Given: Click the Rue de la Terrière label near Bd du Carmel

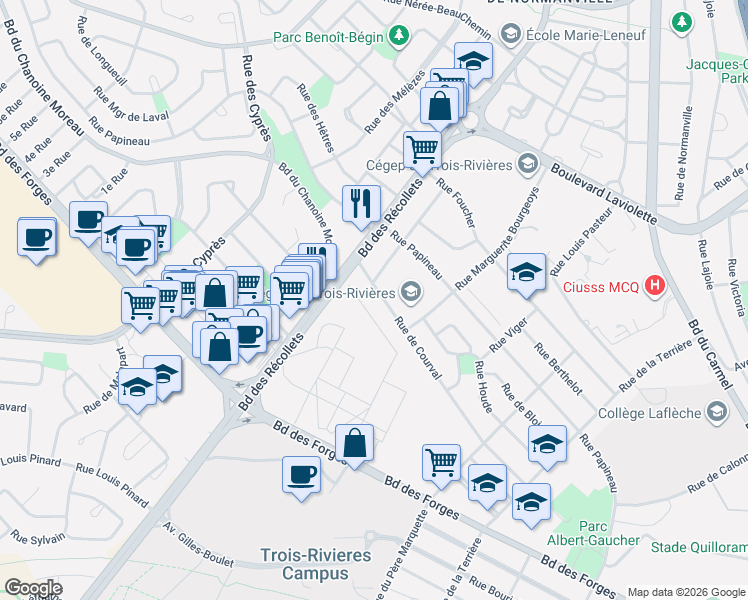Looking at the screenshot, I should coord(655,365).
